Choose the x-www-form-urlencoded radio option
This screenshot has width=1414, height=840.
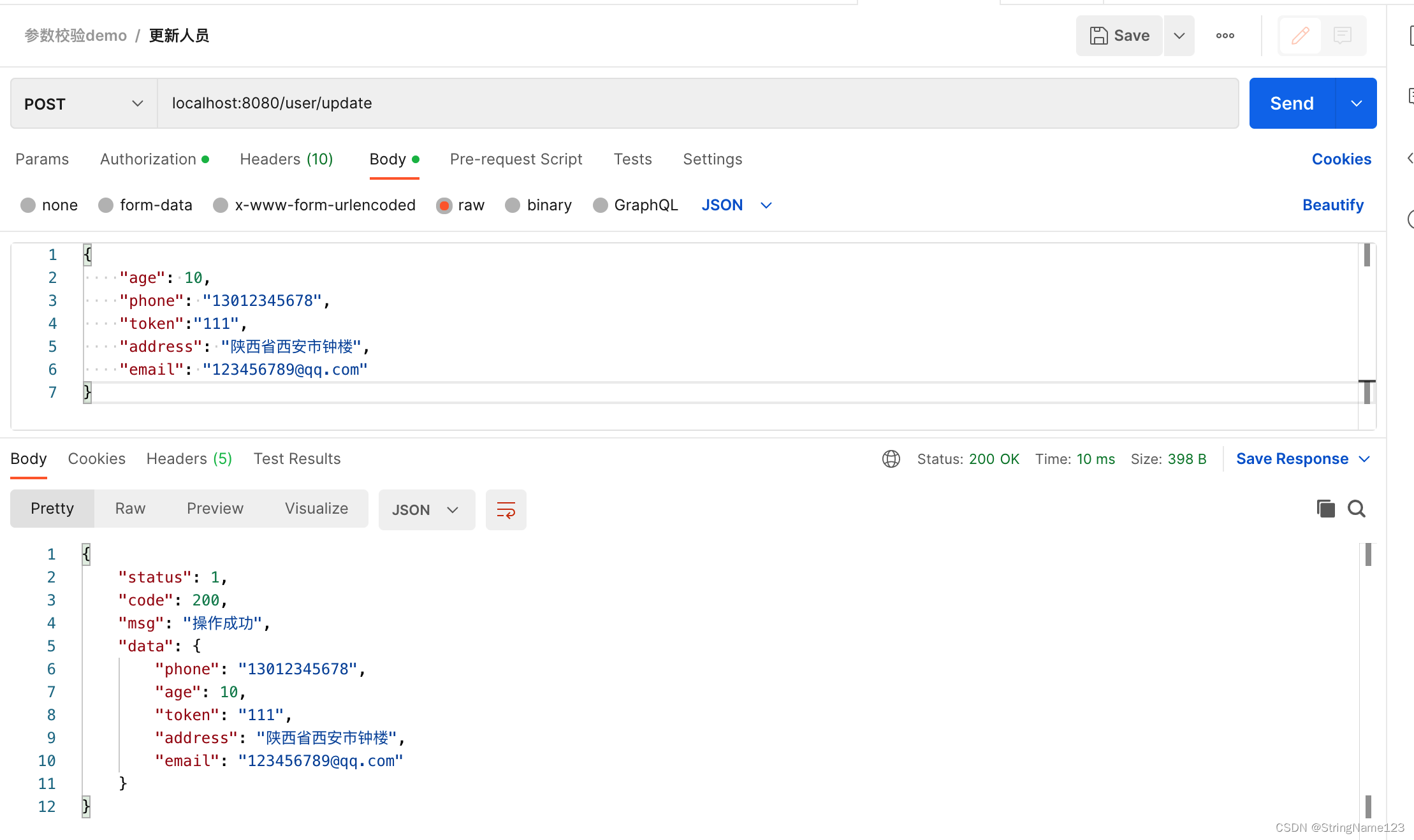[221, 205]
